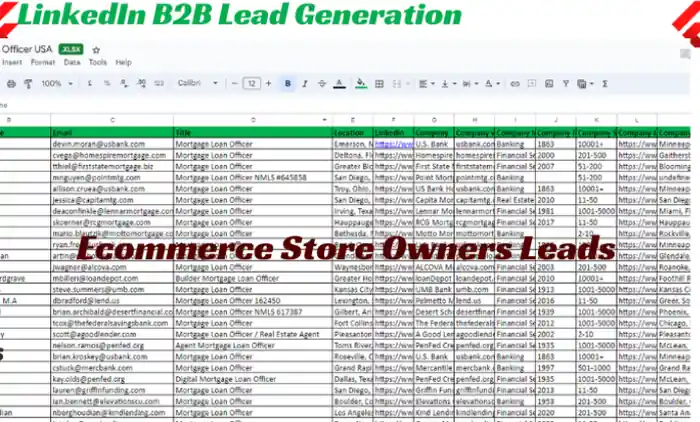Viewport: 700px width, 422px height.
Task: Open the Help menu
Action: coord(124,62)
